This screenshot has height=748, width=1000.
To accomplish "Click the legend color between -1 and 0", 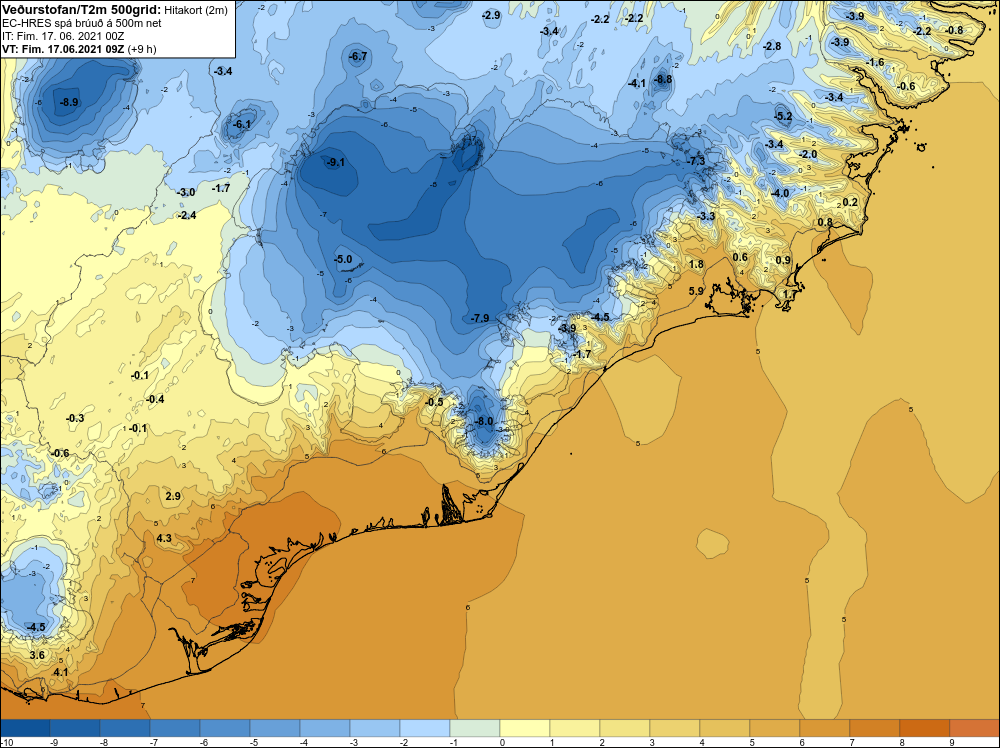I will [x=474, y=728].
